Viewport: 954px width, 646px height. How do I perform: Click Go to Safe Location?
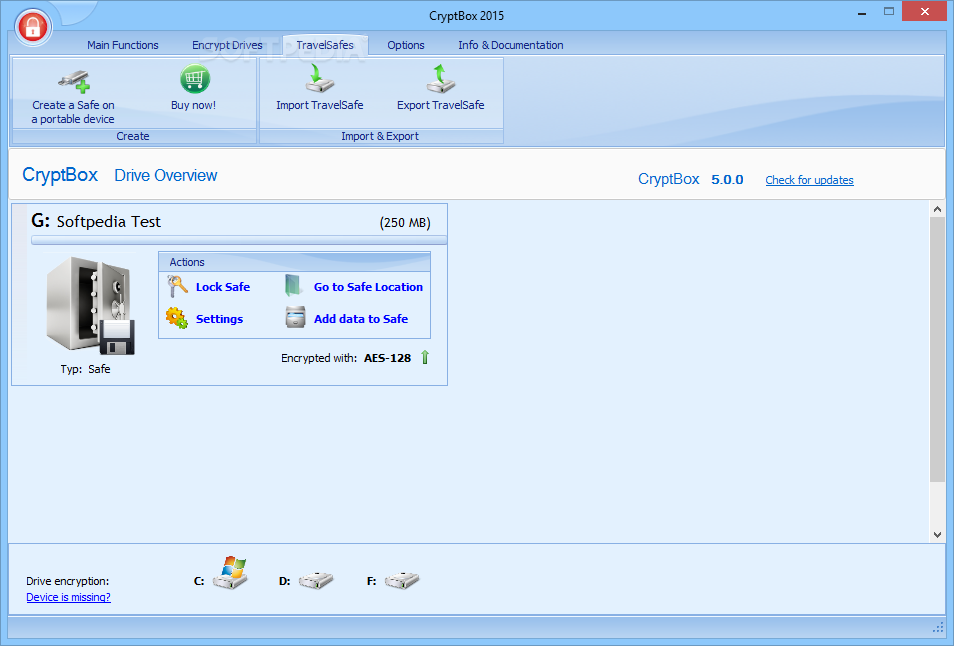[x=368, y=287]
